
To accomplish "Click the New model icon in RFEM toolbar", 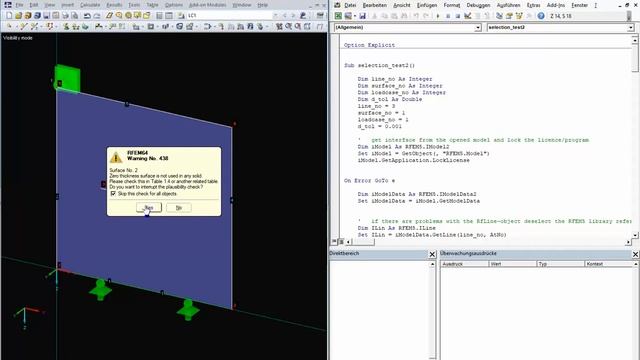I will pos(9,16).
